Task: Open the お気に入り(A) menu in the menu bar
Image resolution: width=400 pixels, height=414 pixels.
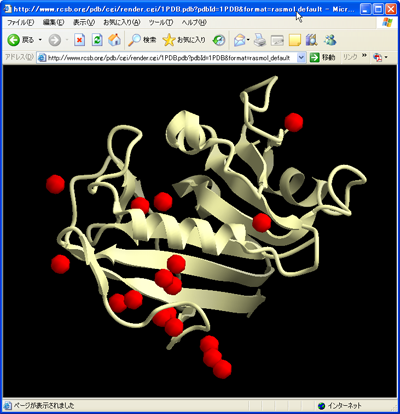Action: point(122,23)
